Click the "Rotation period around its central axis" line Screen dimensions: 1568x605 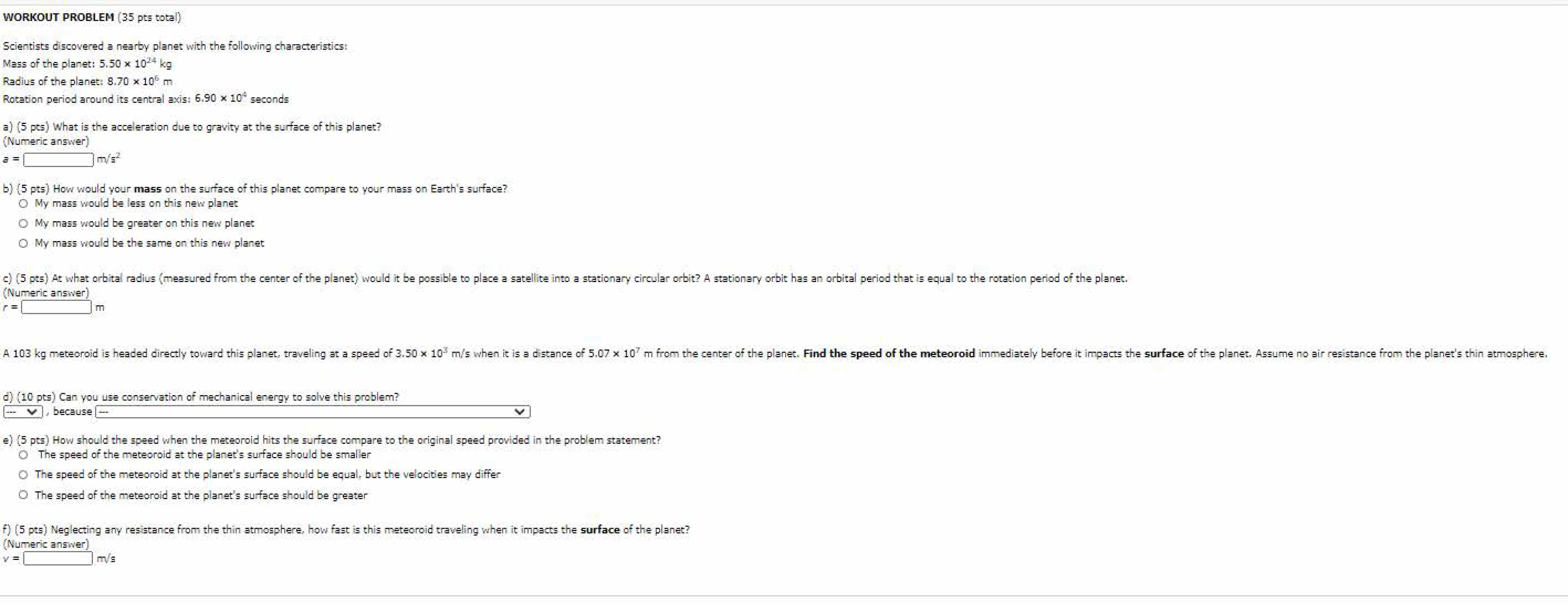pos(145,99)
